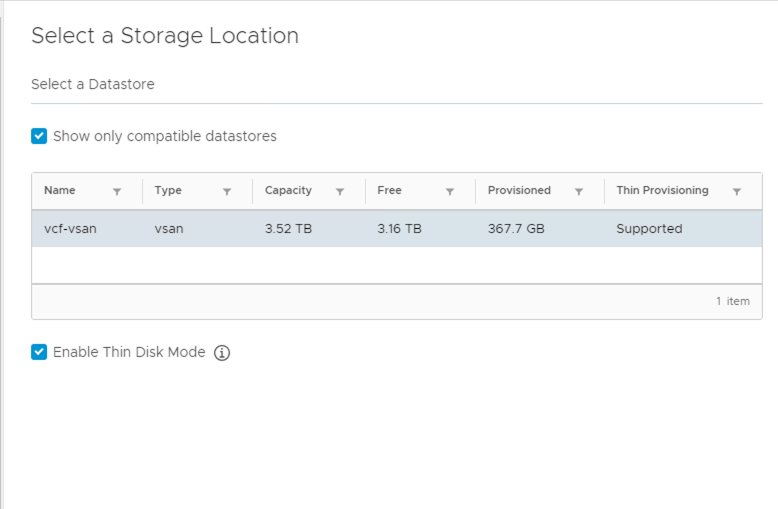The width and height of the screenshot is (778, 509).
Task: Select the vcf-vsan datastore name
Action: [70, 229]
